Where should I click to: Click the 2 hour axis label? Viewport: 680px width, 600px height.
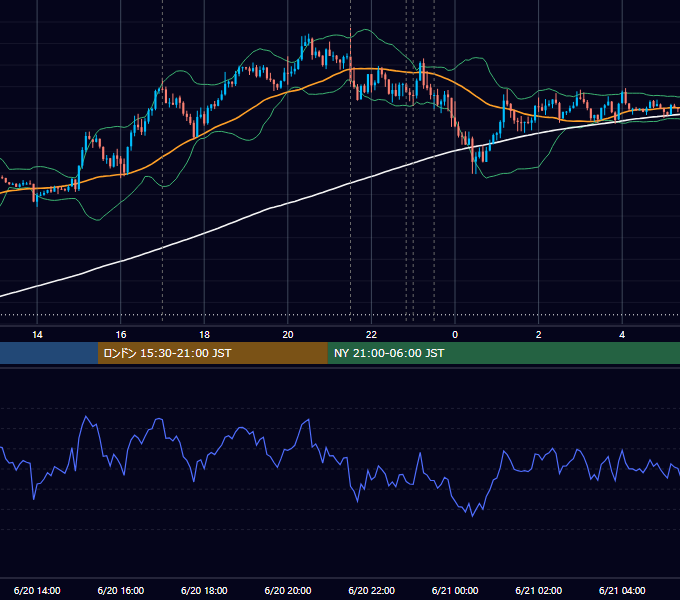coord(539,335)
